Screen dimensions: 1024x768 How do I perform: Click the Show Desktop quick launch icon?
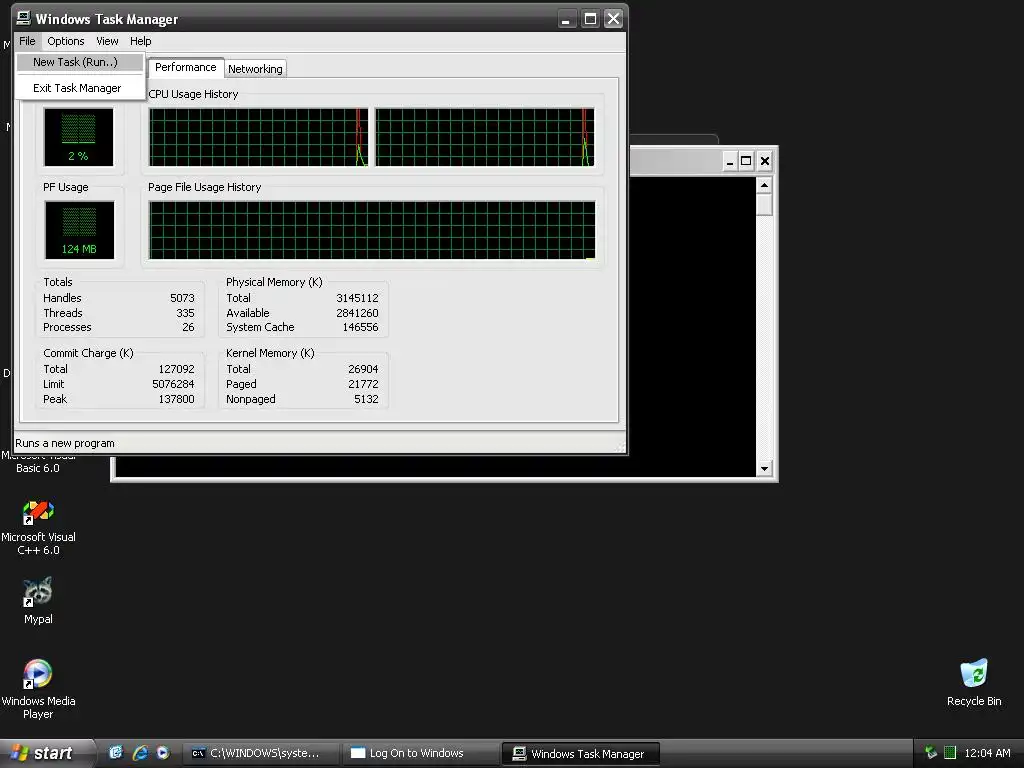(x=116, y=753)
